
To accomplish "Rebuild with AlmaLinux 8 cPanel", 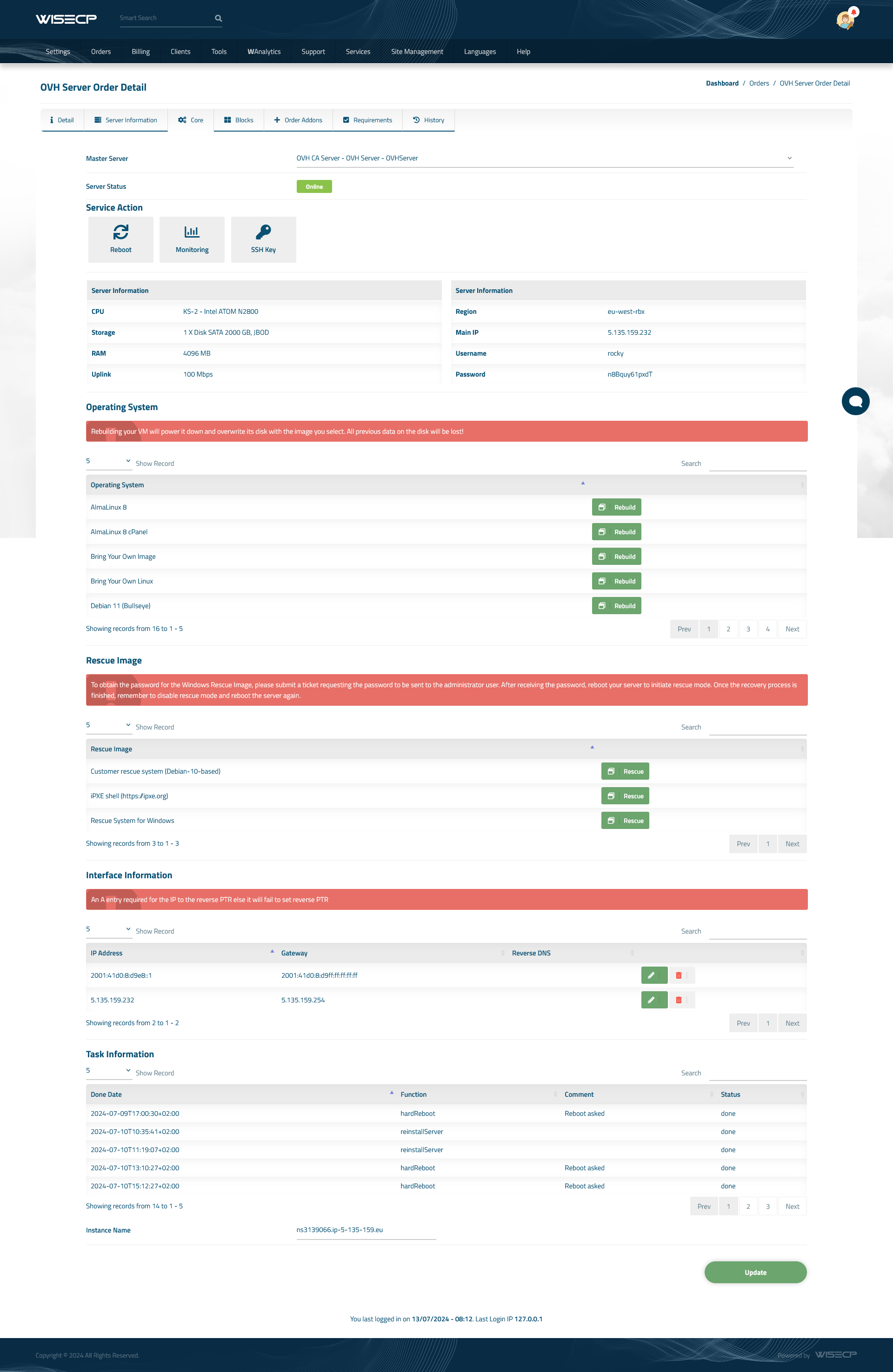I will (x=617, y=531).
